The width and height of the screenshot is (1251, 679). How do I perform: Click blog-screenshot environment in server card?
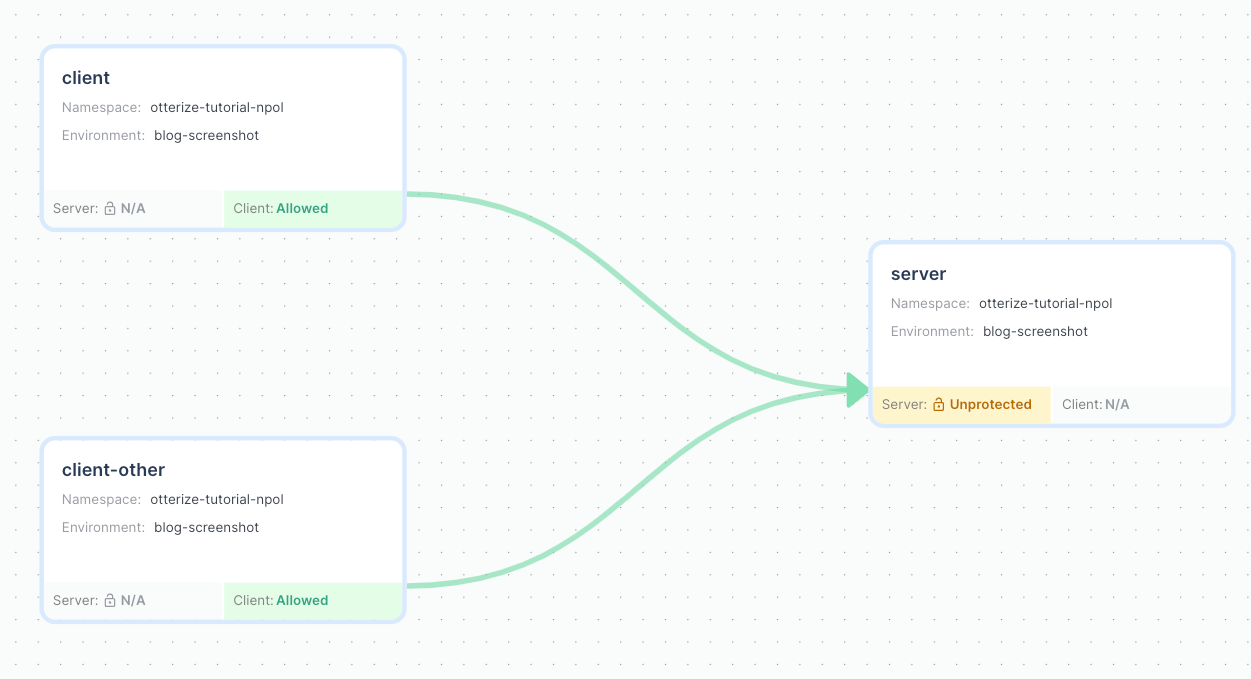click(x=1036, y=331)
